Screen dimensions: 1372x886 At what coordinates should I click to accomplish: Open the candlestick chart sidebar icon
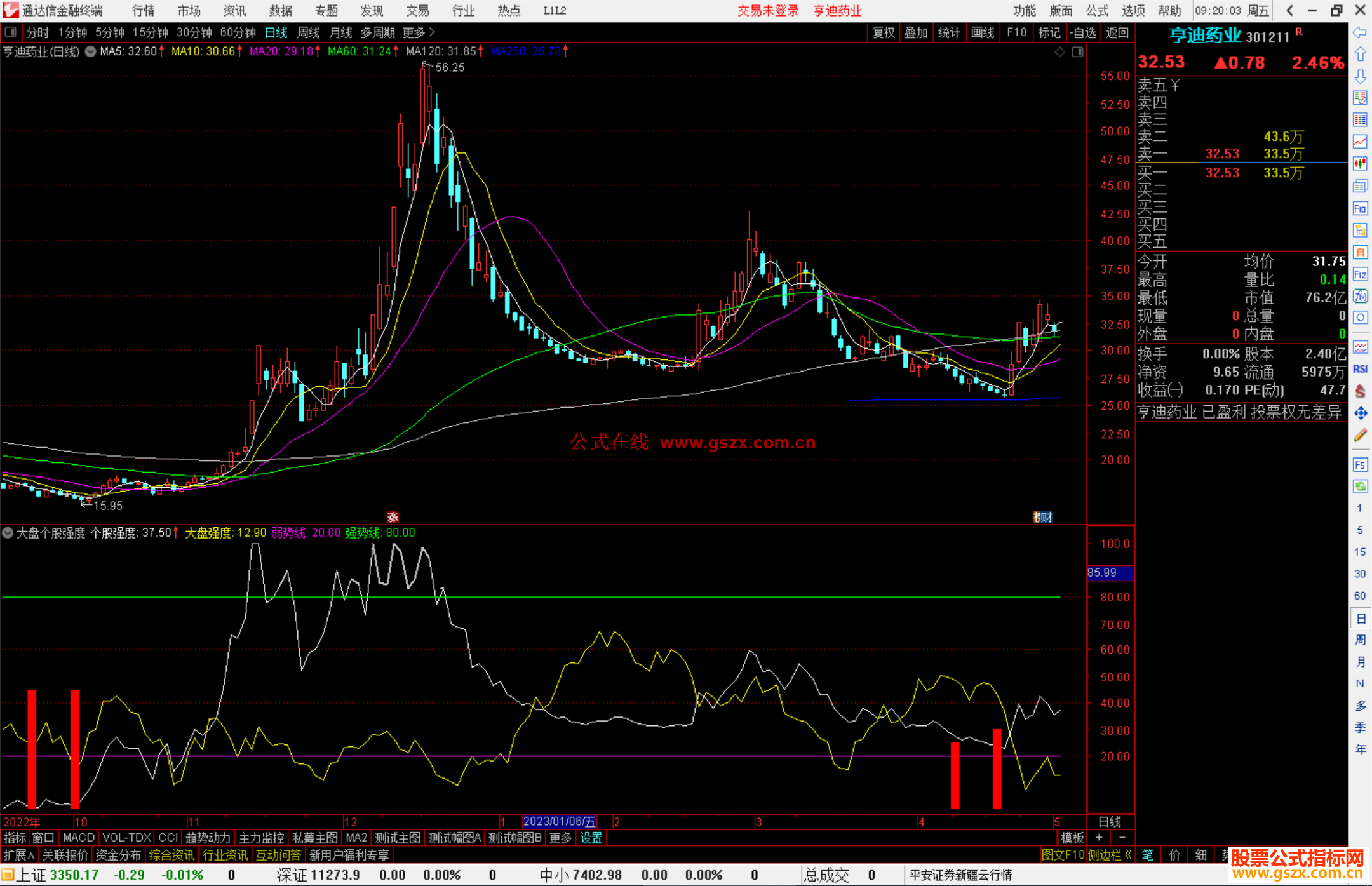1360,163
